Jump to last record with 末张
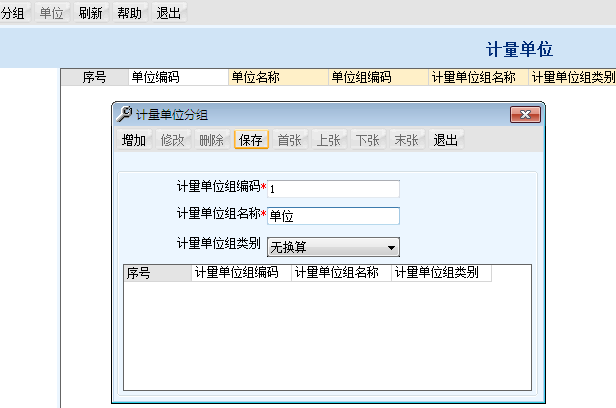Image resolution: width=616 pixels, height=408 pixels. 407,140
